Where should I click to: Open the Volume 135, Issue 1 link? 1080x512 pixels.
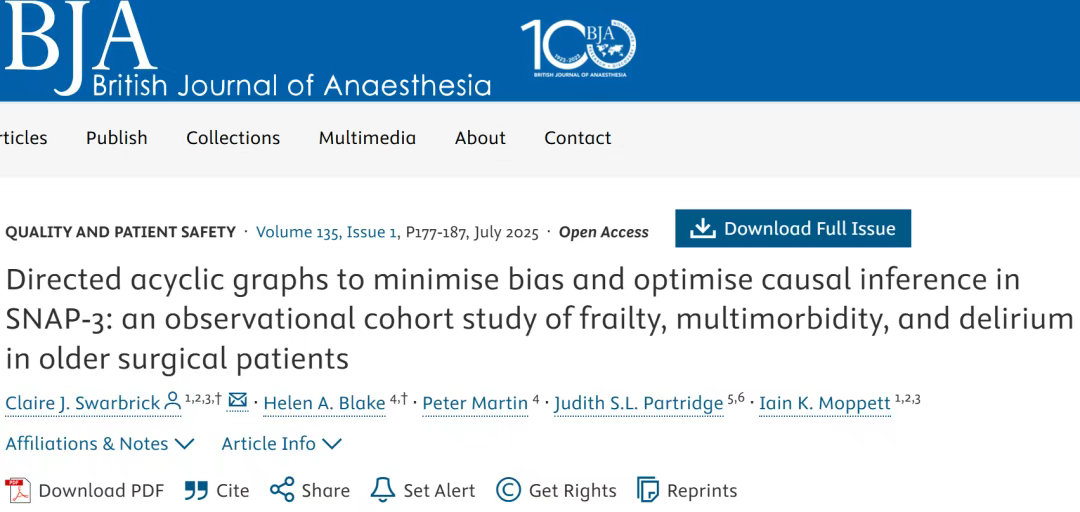point(326,232)
